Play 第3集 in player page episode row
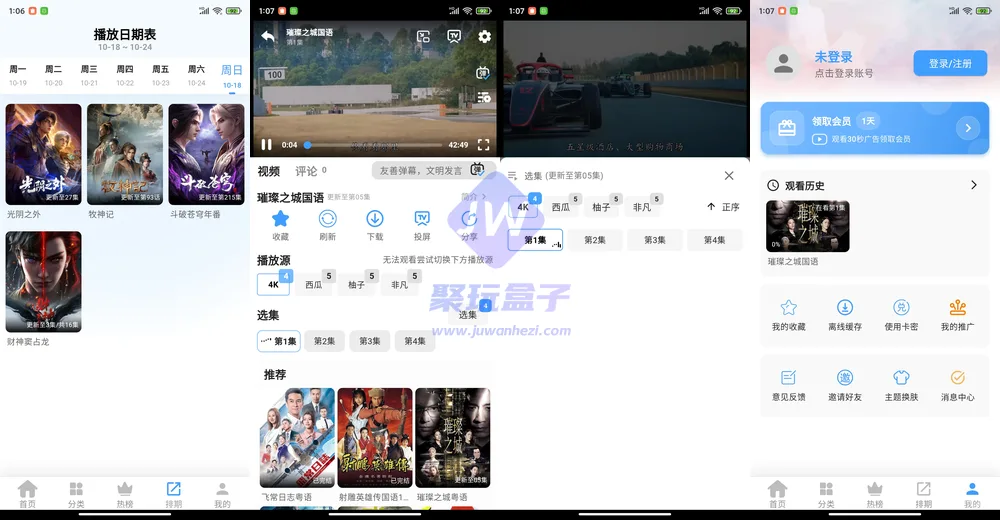This screenshot has width=1000, height=520. [x=369, y=341]
